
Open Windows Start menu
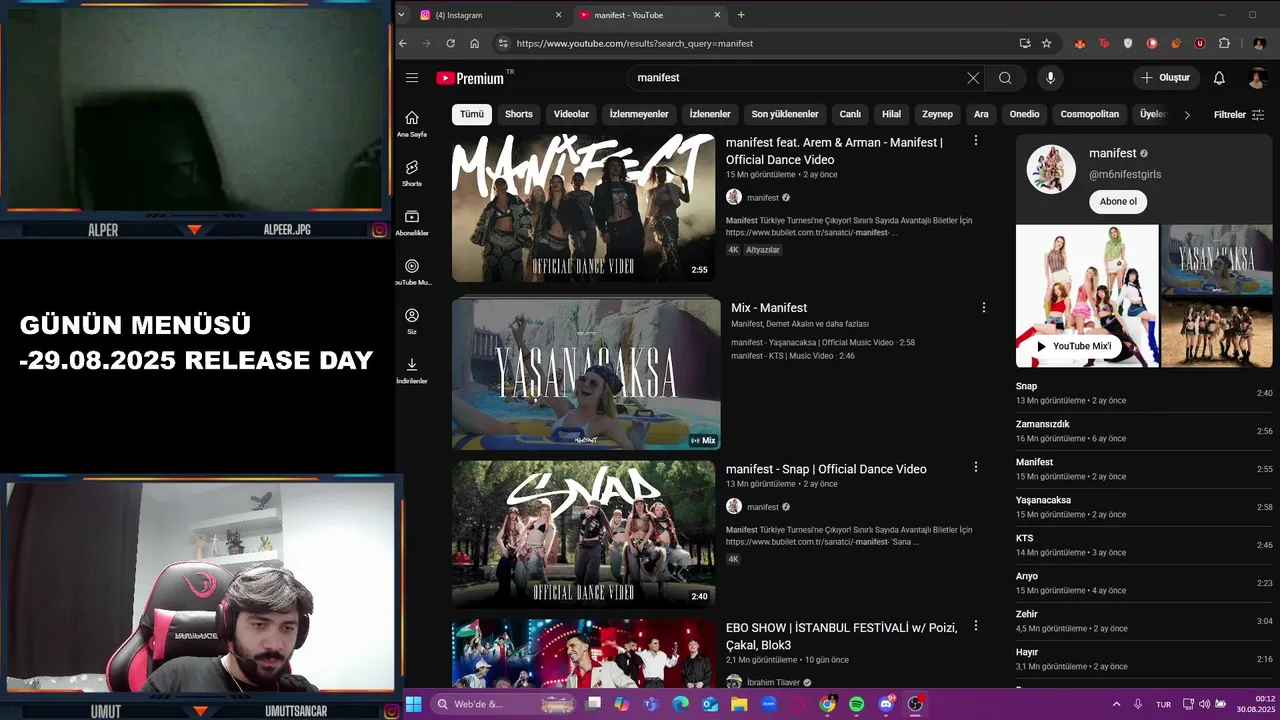click(x=413, y=704)
